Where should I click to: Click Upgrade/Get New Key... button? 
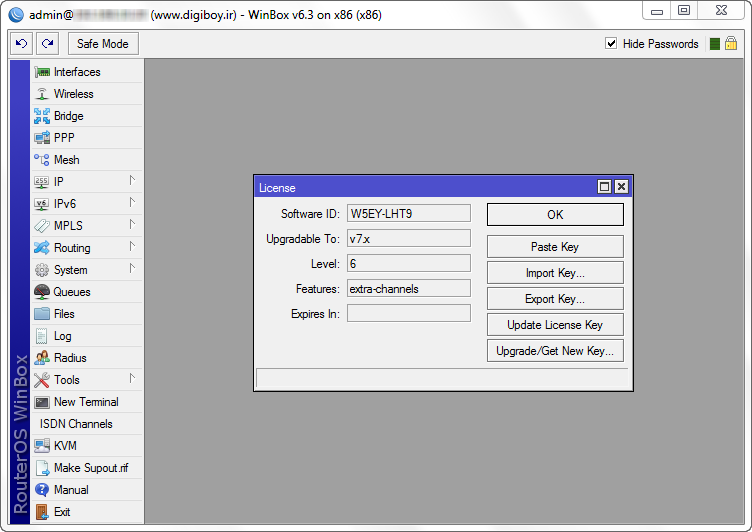pyautogui.click(x=555, y=351)
